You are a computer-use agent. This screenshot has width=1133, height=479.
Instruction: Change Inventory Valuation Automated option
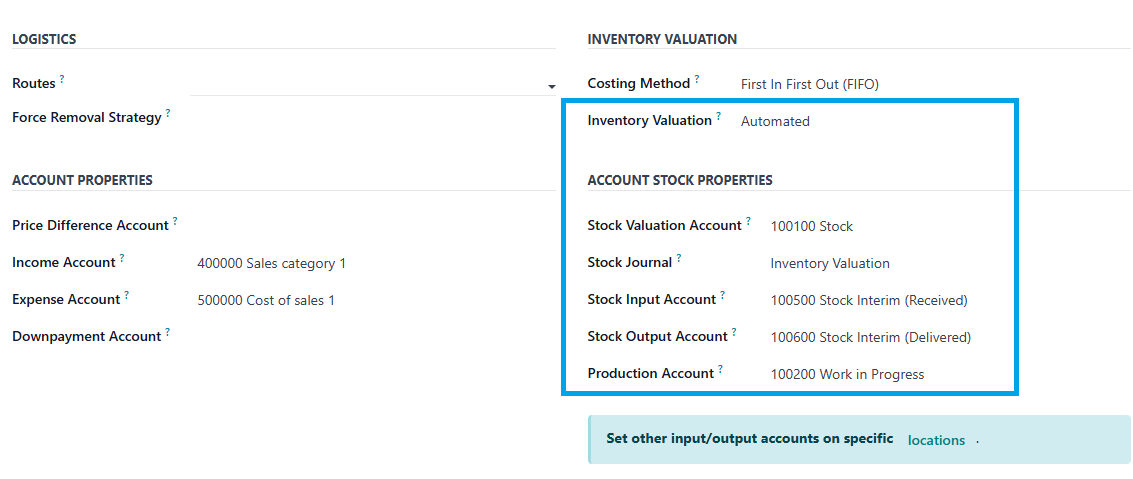[775, 121]
